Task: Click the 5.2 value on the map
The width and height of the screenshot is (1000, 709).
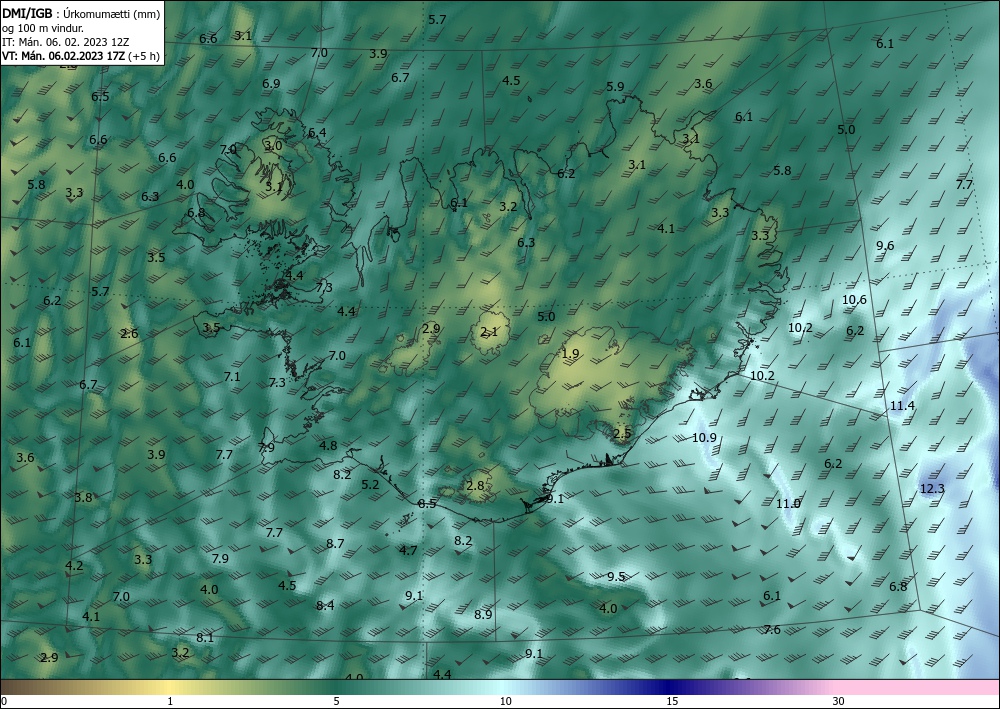Action: pos(370,485)
